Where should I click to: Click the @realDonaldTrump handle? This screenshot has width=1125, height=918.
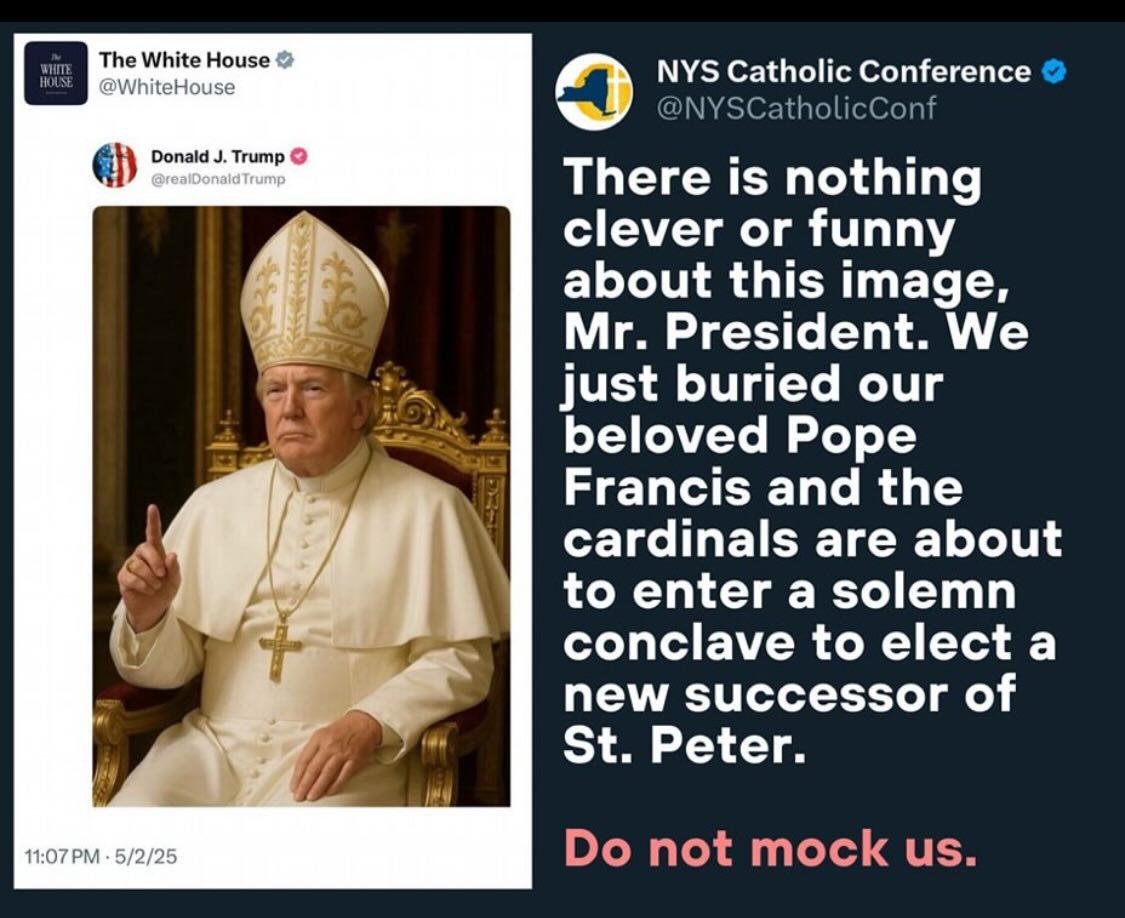tap(217, 179)
